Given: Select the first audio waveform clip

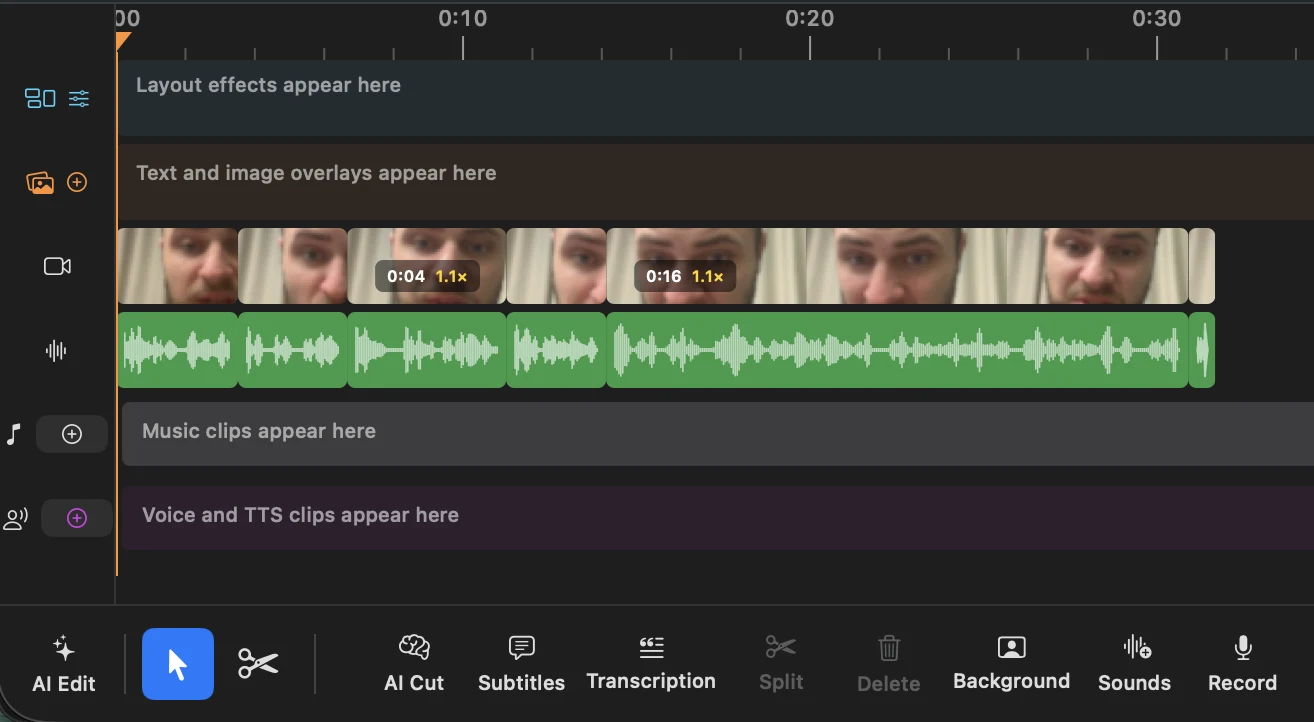Looking at the screenshot, I should point(178,350).
